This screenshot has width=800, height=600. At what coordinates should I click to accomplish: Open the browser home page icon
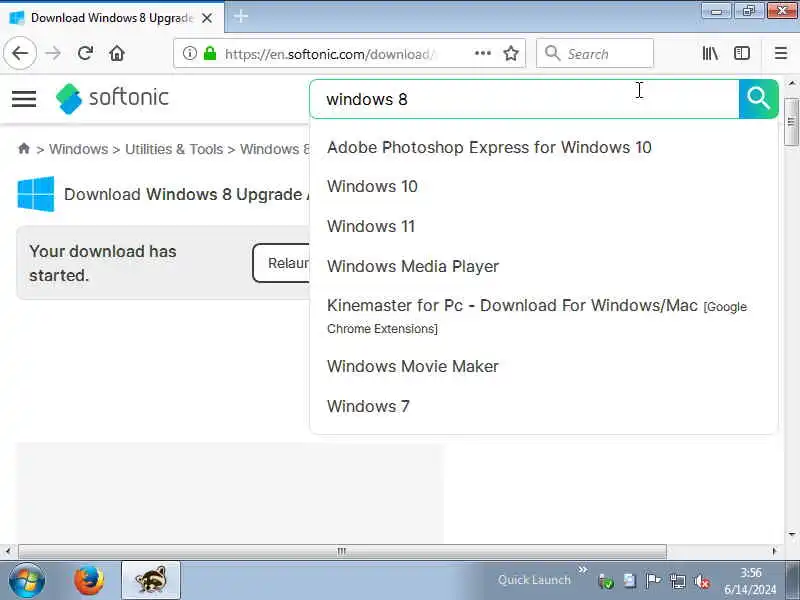pyautogui.click(x=117, y=53)
